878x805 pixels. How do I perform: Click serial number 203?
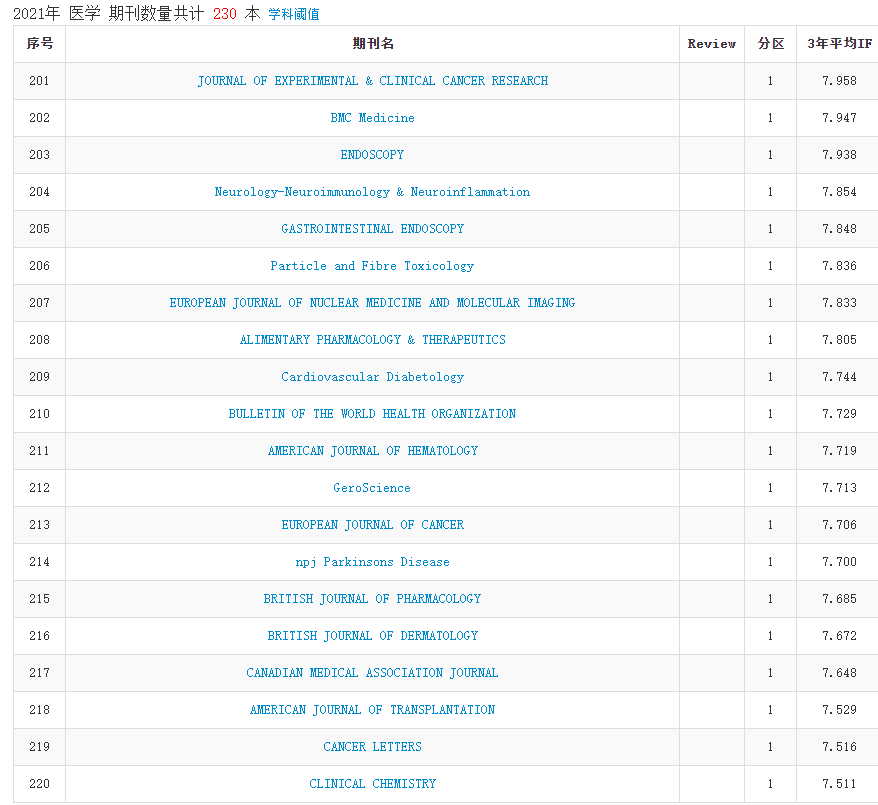(39, 155)
